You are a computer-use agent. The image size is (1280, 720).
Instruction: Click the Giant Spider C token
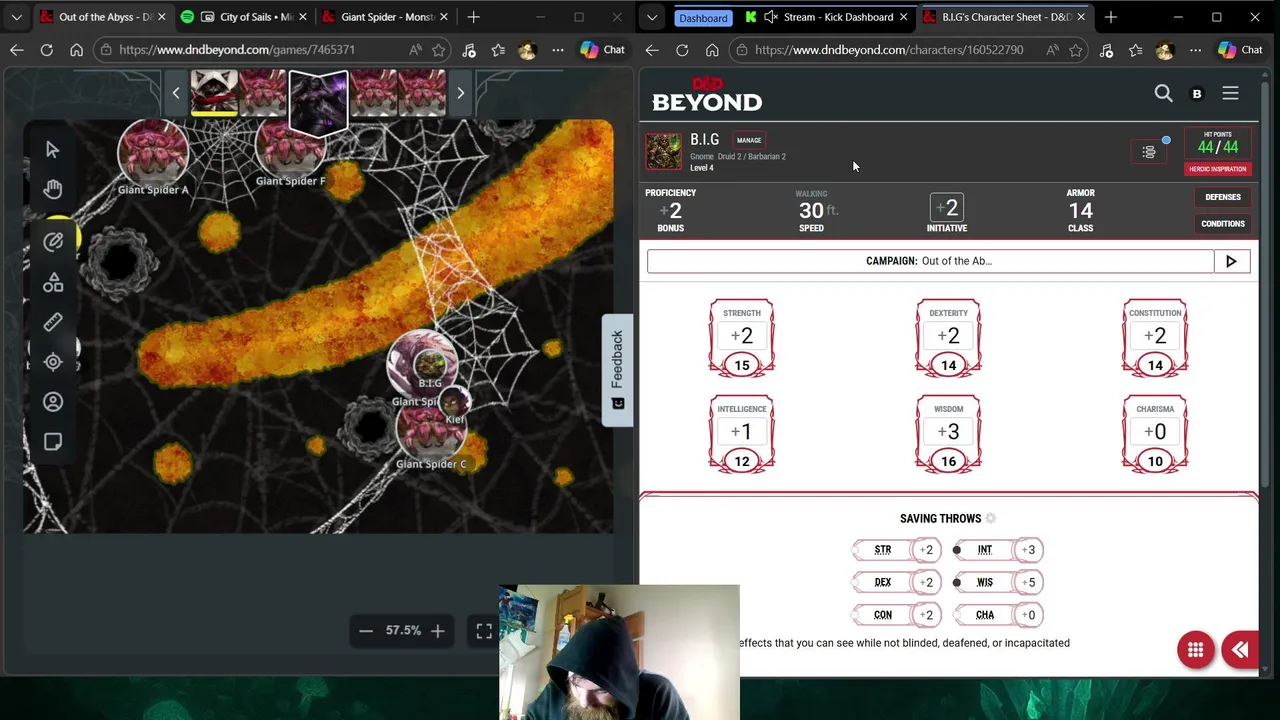(431, 432)
